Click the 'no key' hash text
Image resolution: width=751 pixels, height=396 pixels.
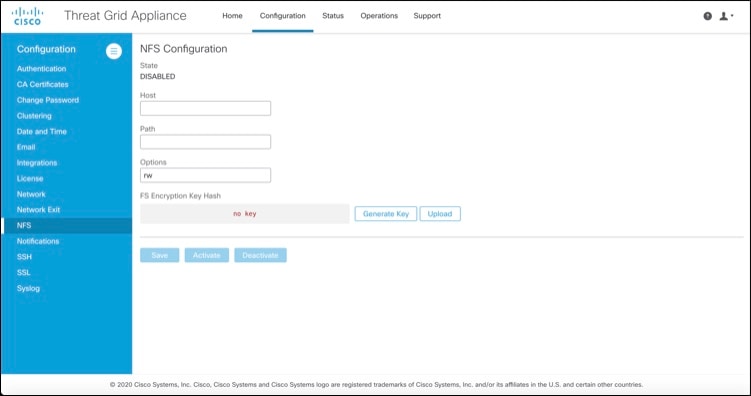click(245, 214)
